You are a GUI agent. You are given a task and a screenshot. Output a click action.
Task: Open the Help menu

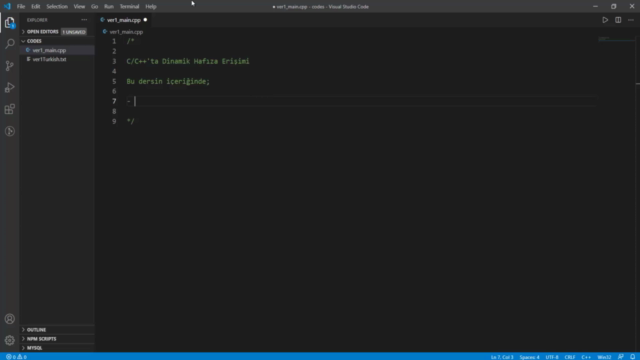[151, 7]
